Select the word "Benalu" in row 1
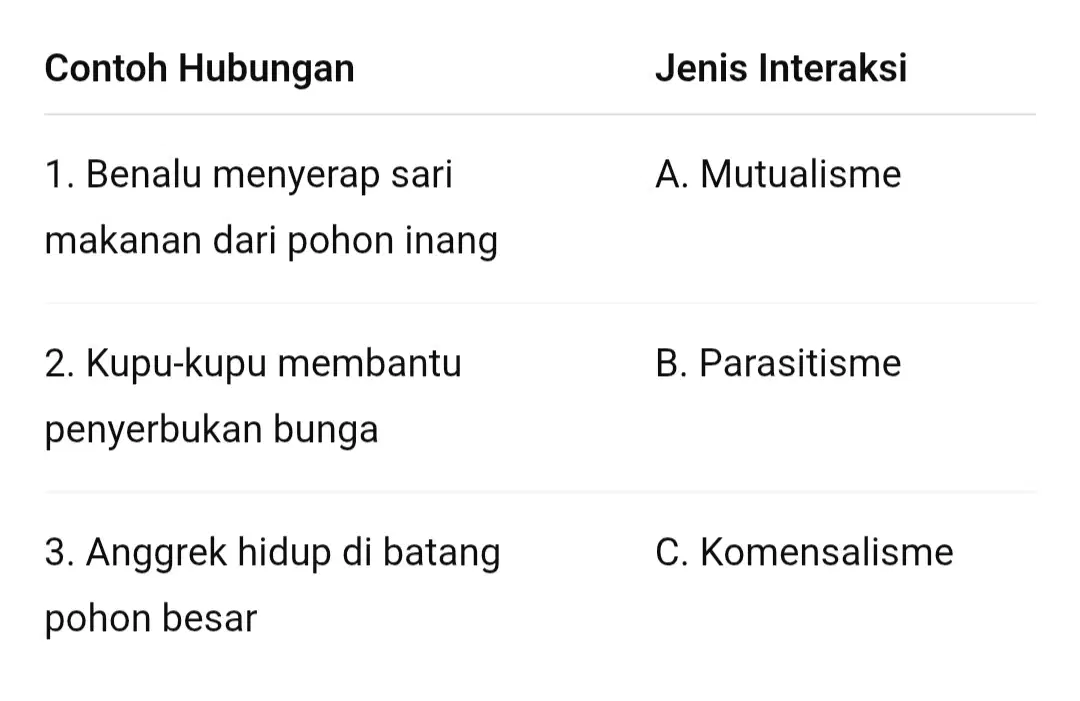 pos(144,174)
